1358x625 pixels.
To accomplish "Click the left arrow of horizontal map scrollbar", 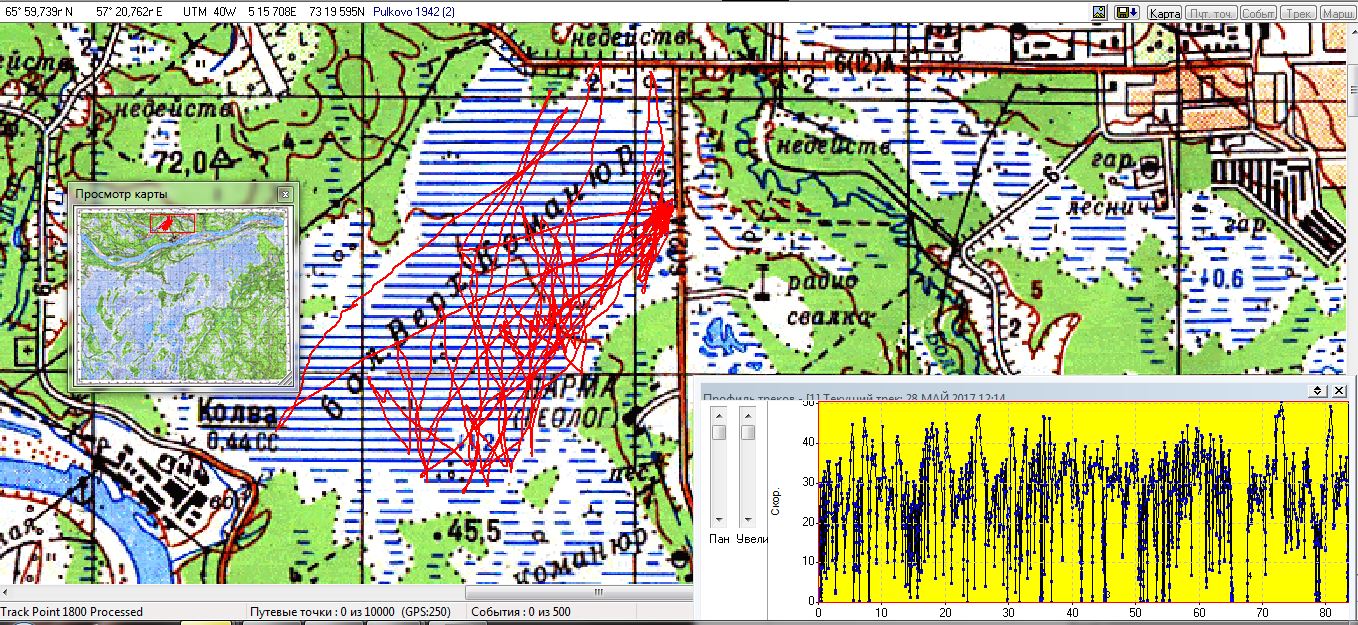I will pyautogui.click(x=7, y=592).
